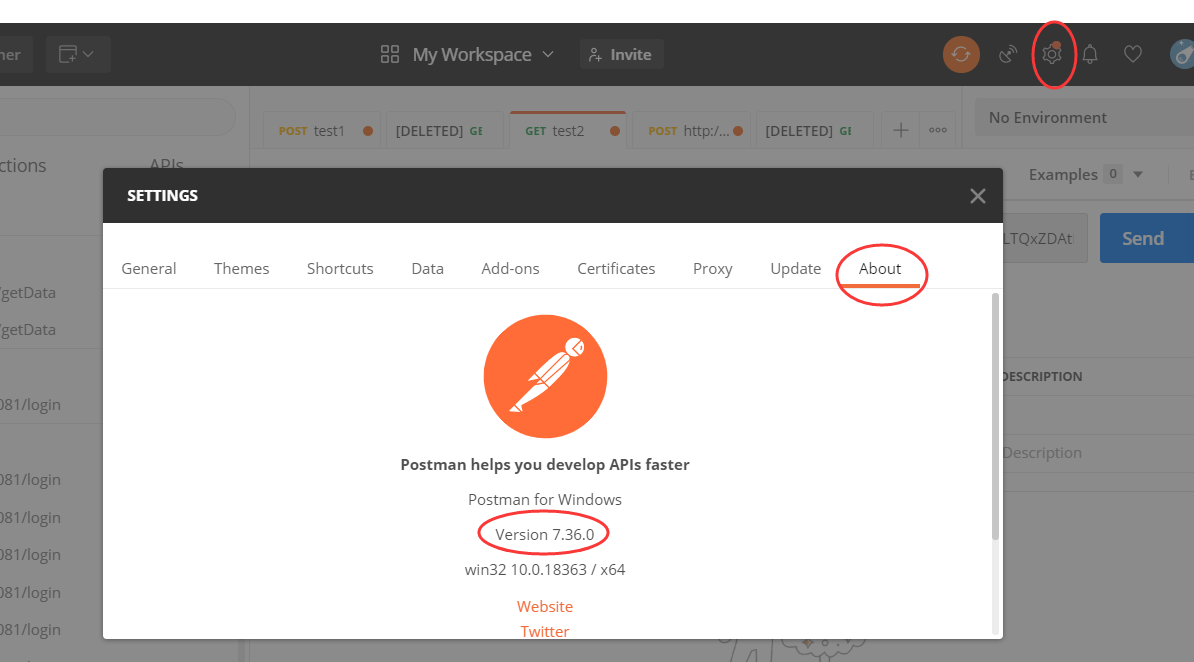1194x662 pixels.
Task: Click the Invite button
Action: click(621, 55)
